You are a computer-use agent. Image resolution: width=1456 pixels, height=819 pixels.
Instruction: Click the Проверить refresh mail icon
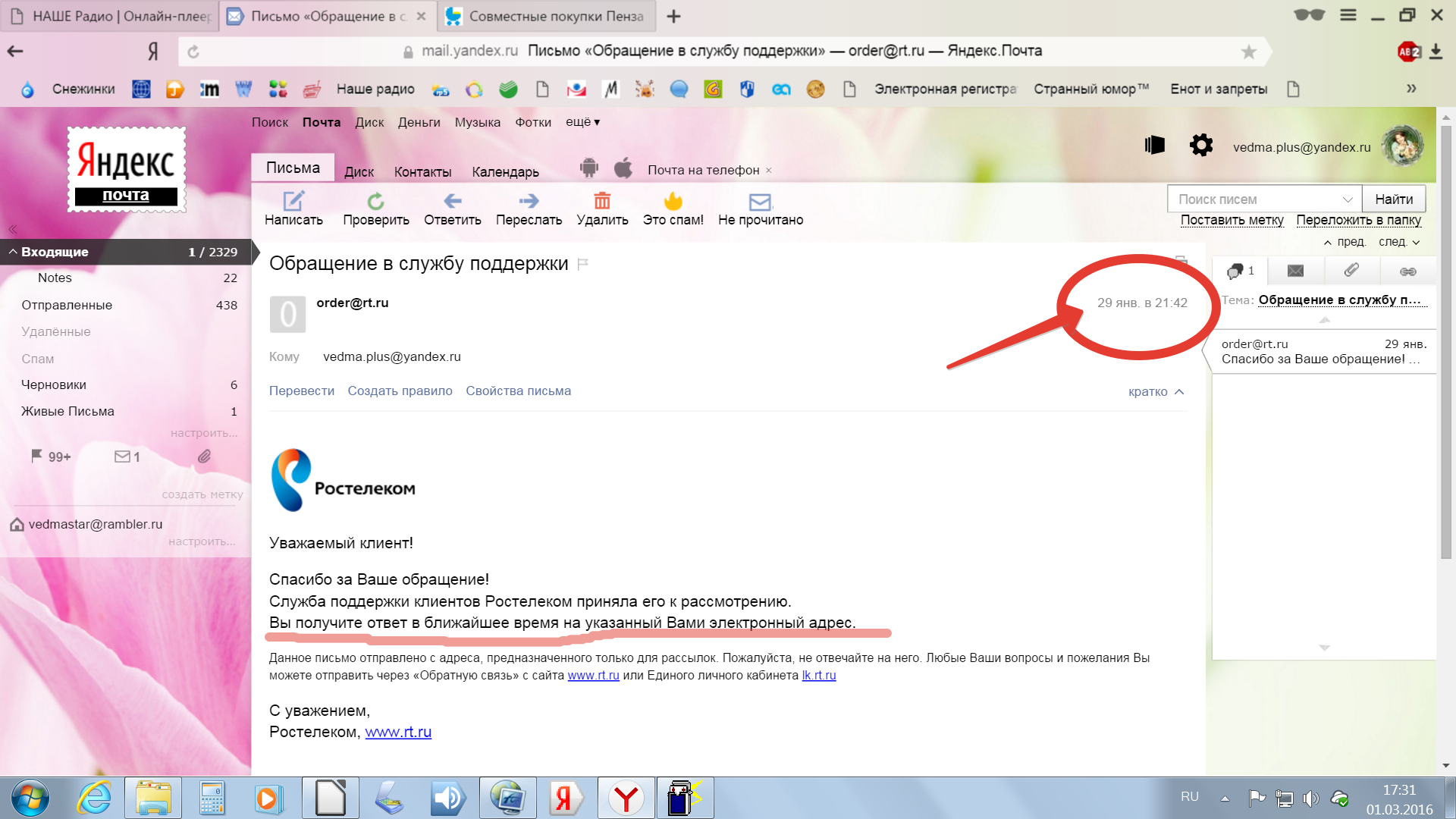375,201
